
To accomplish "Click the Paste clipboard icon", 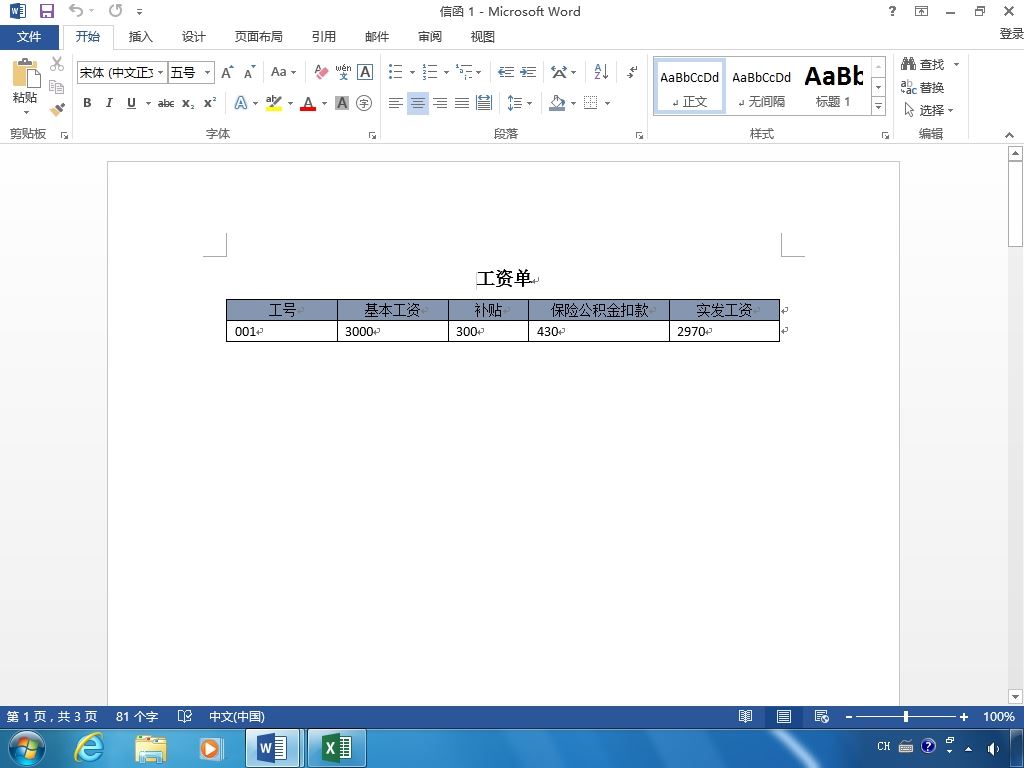I will pos(25,73).
